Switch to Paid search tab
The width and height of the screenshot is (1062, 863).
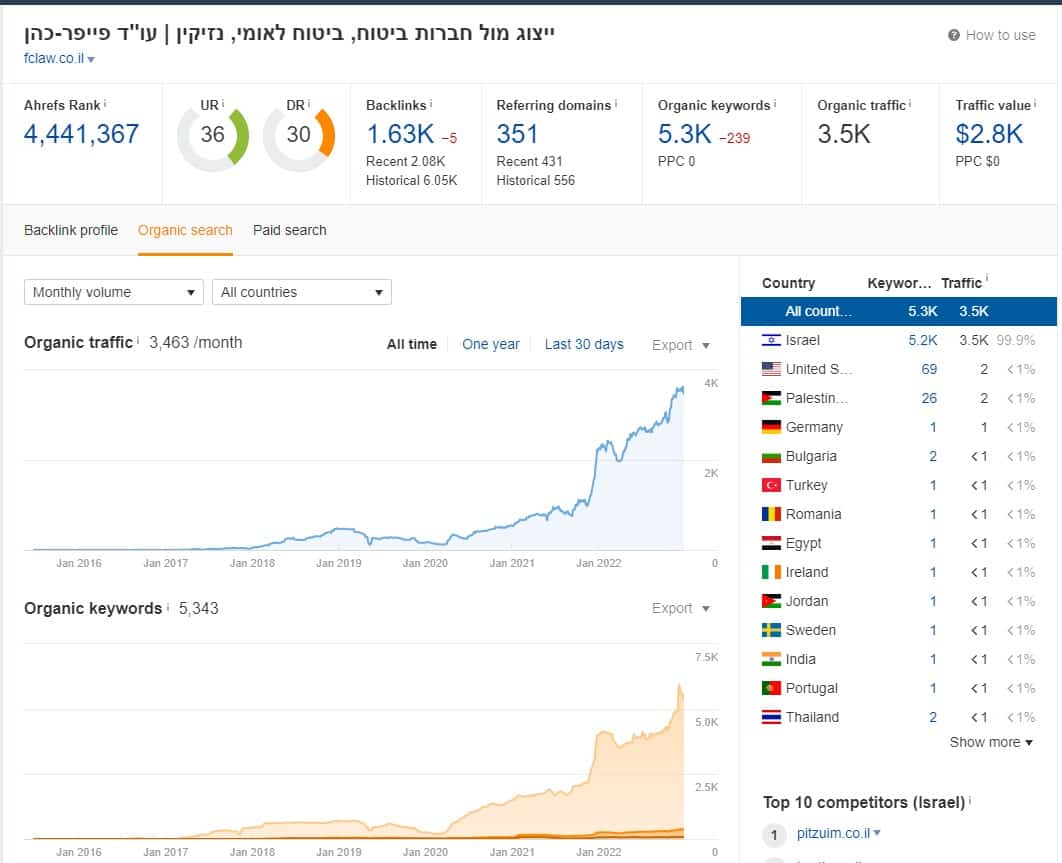pos(290,230)
